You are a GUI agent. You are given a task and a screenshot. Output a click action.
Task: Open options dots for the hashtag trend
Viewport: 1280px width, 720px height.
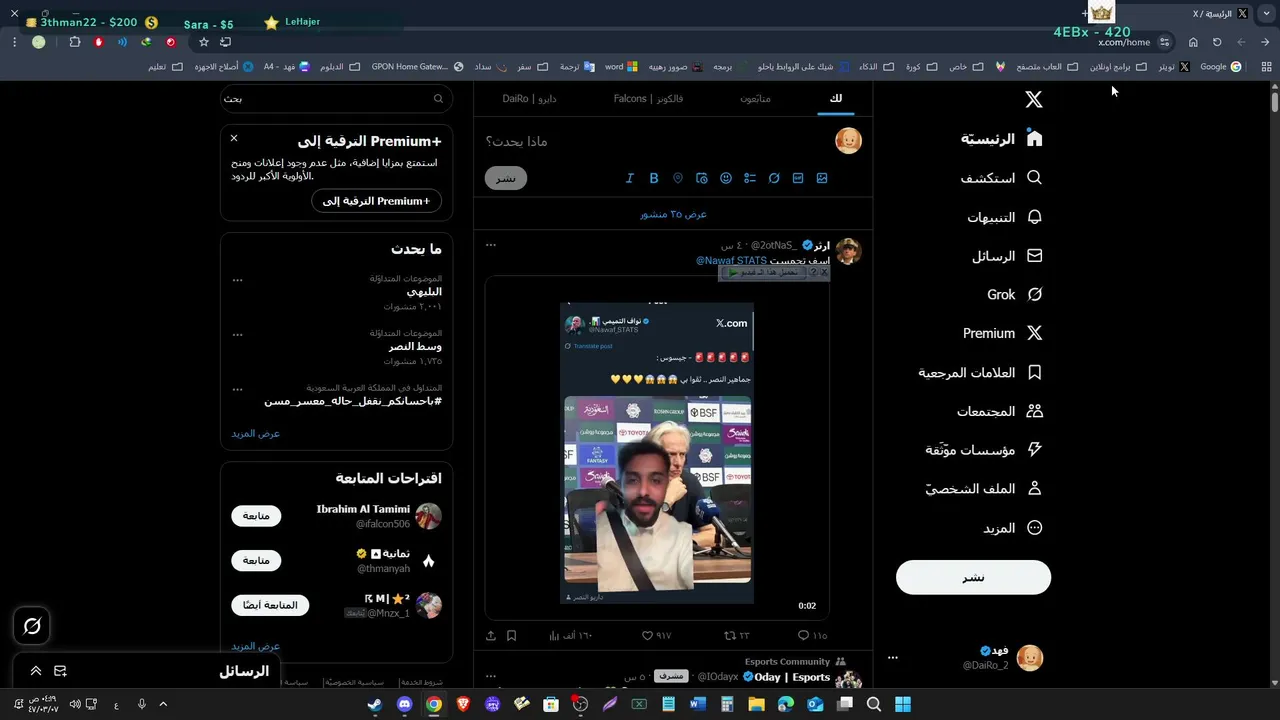237,388
